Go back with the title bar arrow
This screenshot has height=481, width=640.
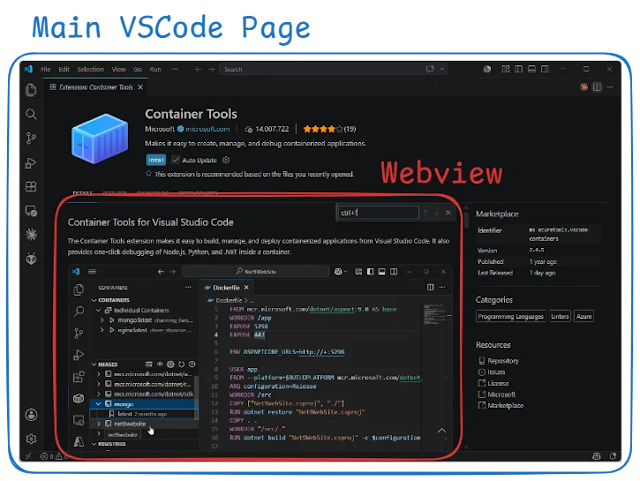tap(198, 69)
